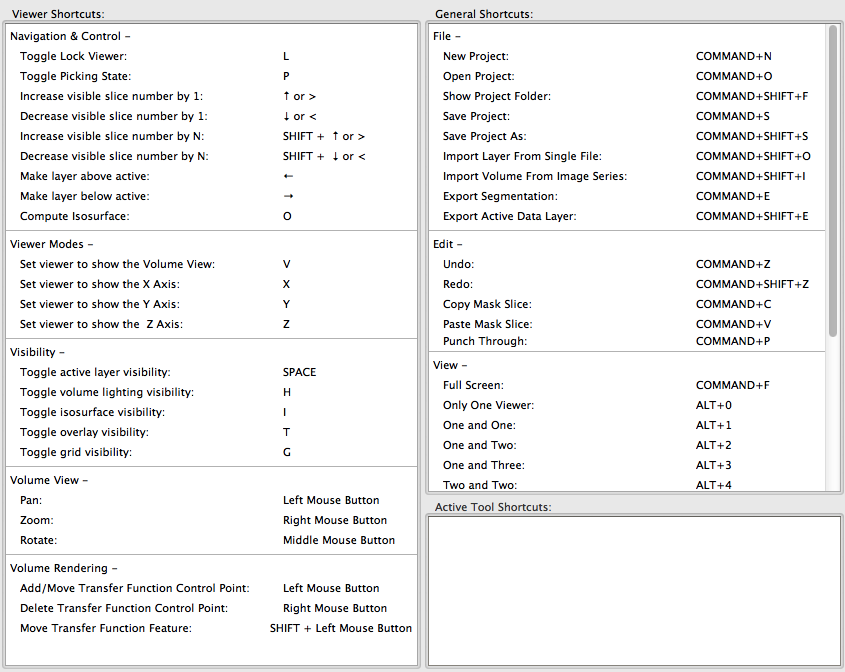Click the COMMAND+SHIFT+F shortcut value
The height and width of the screenshot is (672, 845).
tap(752, 96)
